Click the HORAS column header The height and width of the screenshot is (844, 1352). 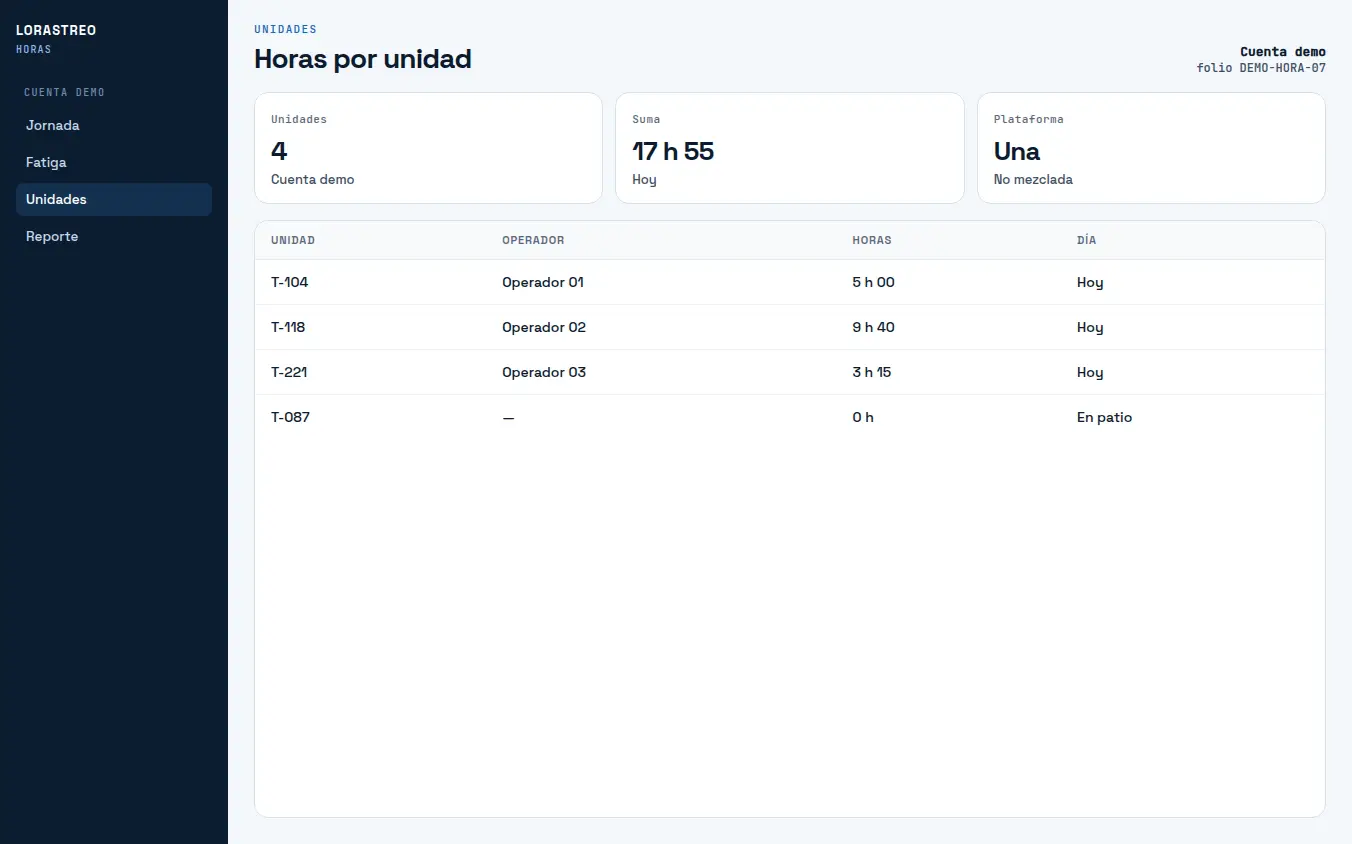(872, 240)
